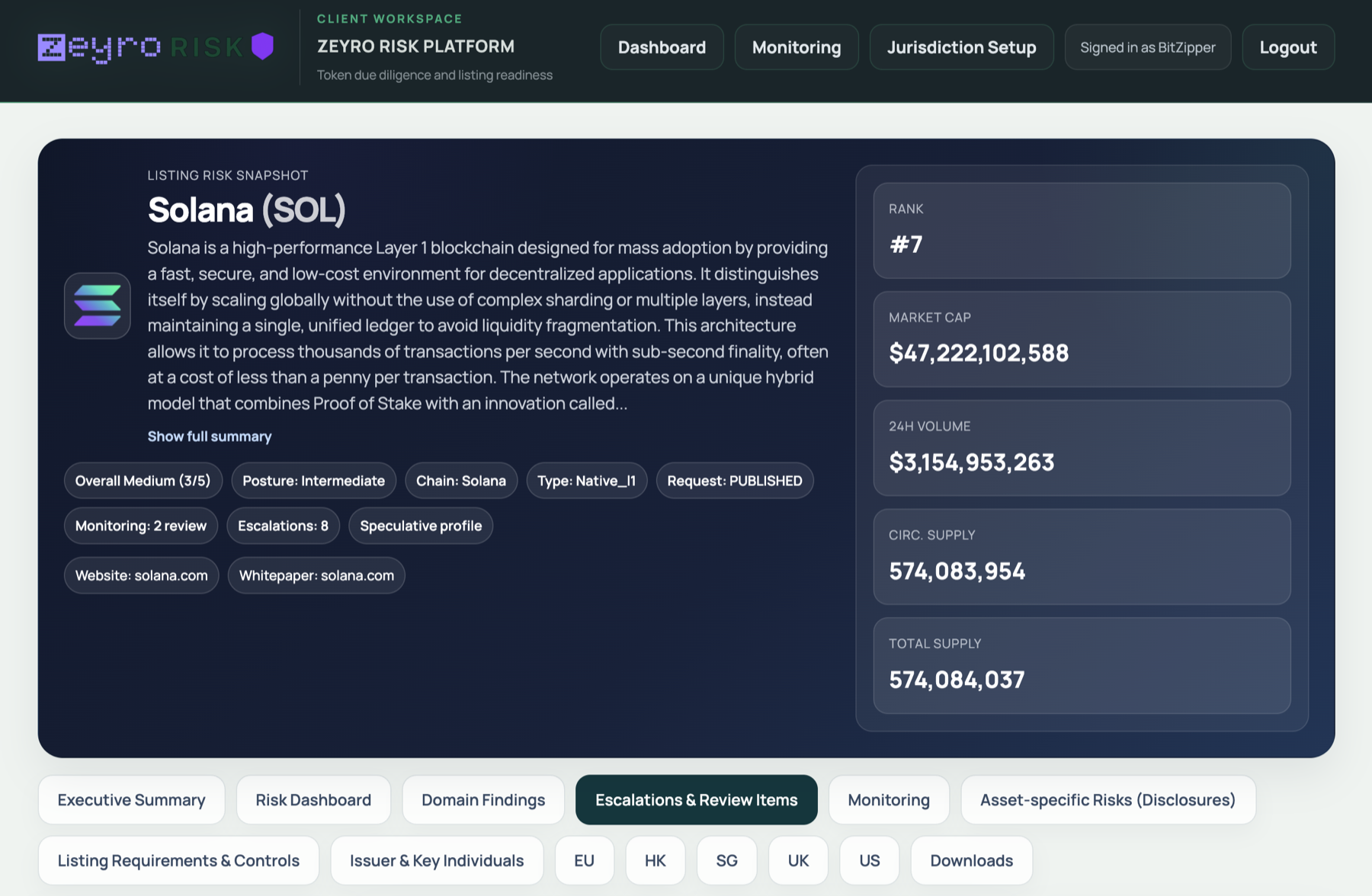Click the purple shield icon beside RISK

click(x=262, y=46)
